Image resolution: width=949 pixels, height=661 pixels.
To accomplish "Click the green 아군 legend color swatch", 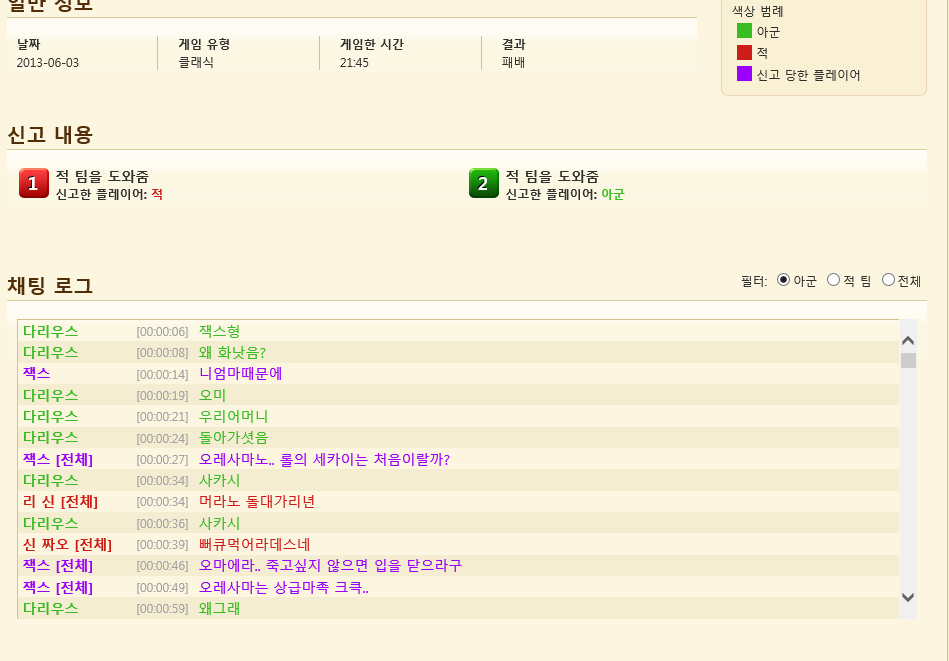I will pos(744,31).
